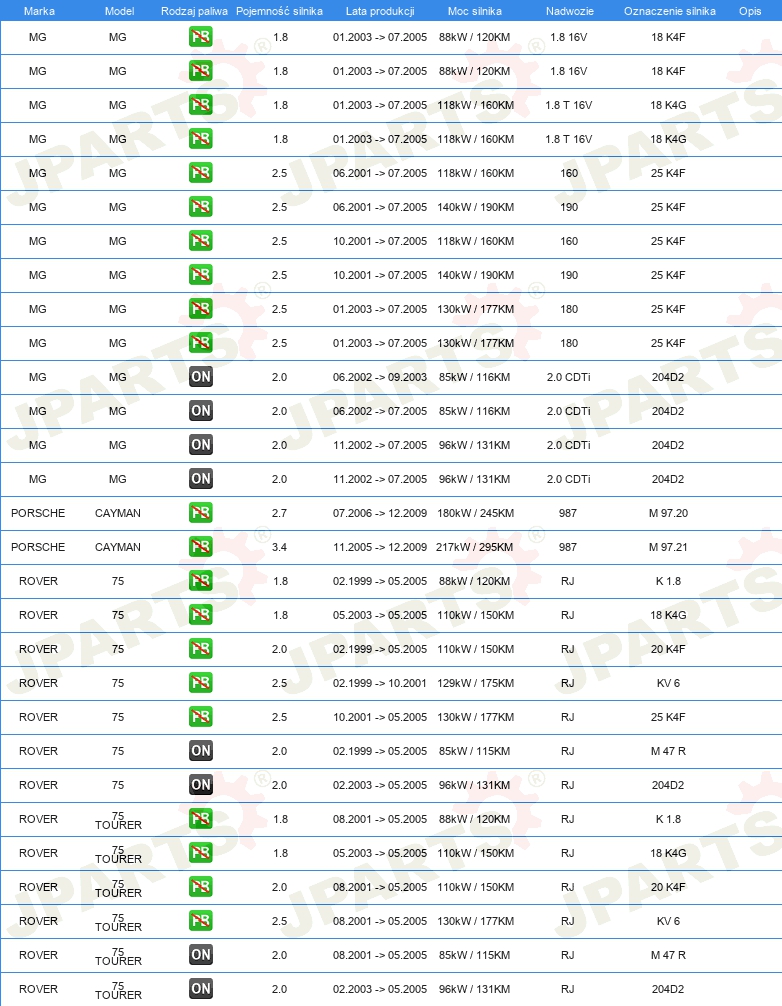This screenshot has height=1006, width=782.
Task: Click ON diesel icon in Rover 75 02.1999 M 47 R row
Action: pos(201,751)
